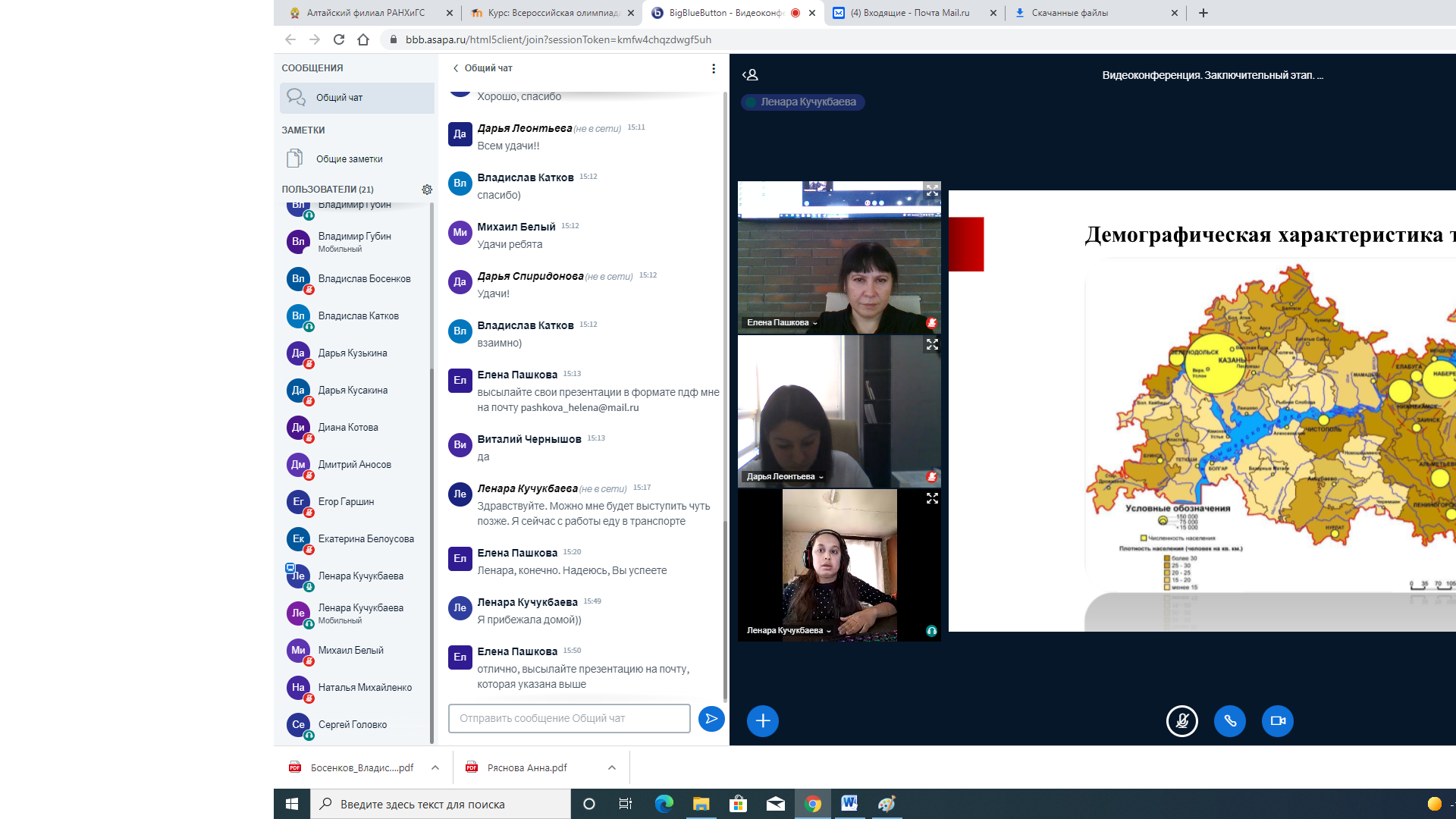Unmute the microphone button
Image resolution: width=1456 pixels, height=819 pixels.
click(1182, 721)
